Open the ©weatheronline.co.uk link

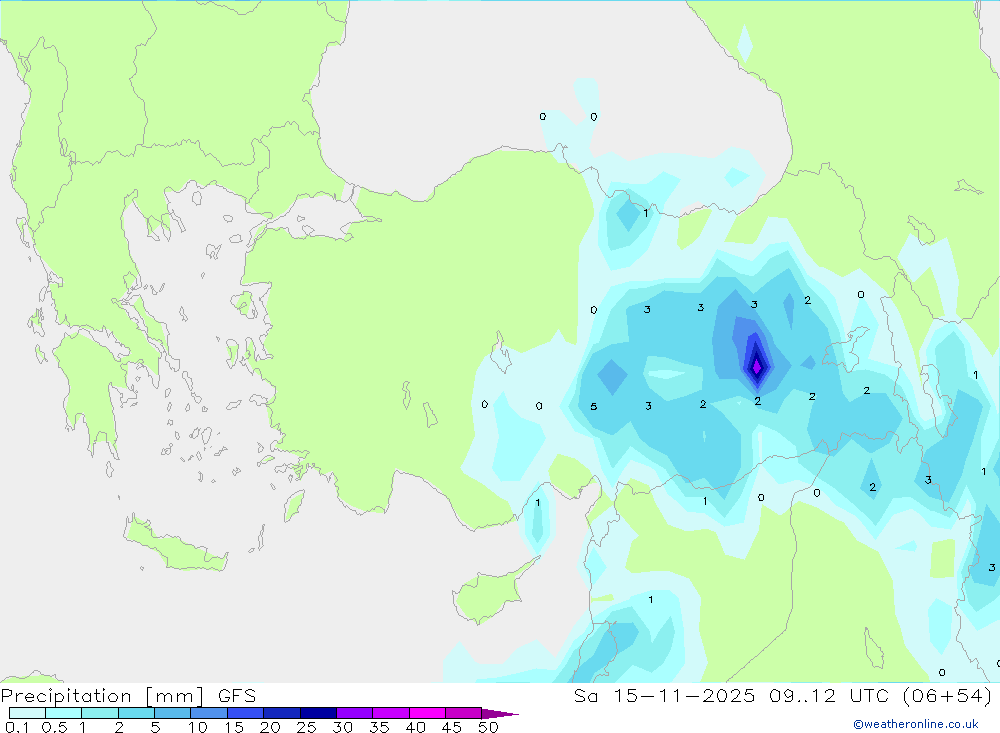coord(916,724)
